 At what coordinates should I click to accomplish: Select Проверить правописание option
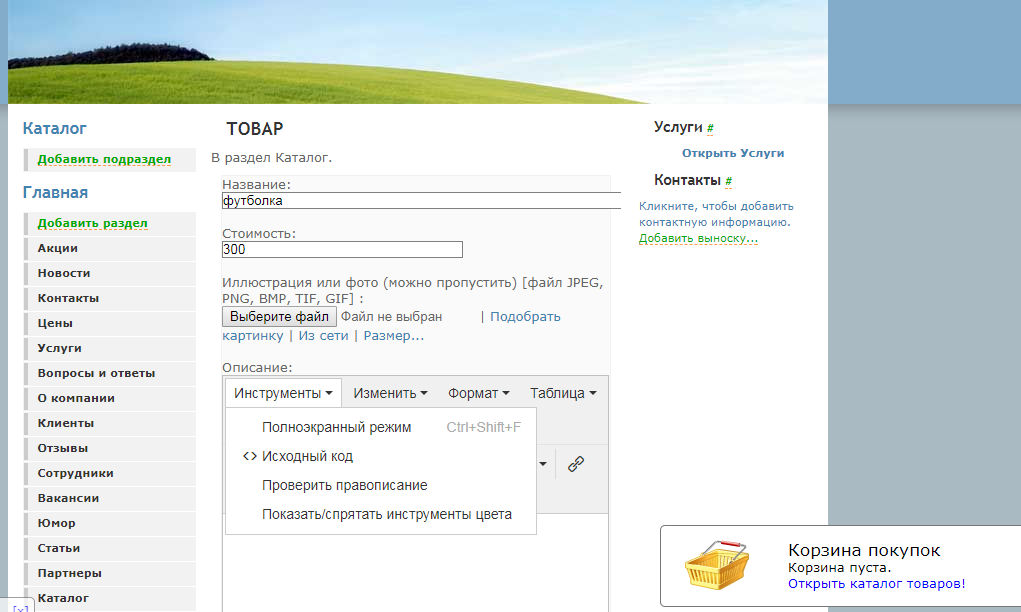click(x=344, y=485)
